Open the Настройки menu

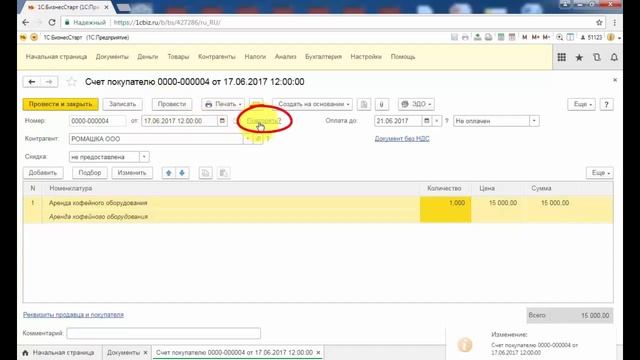[x=366, y=57]
